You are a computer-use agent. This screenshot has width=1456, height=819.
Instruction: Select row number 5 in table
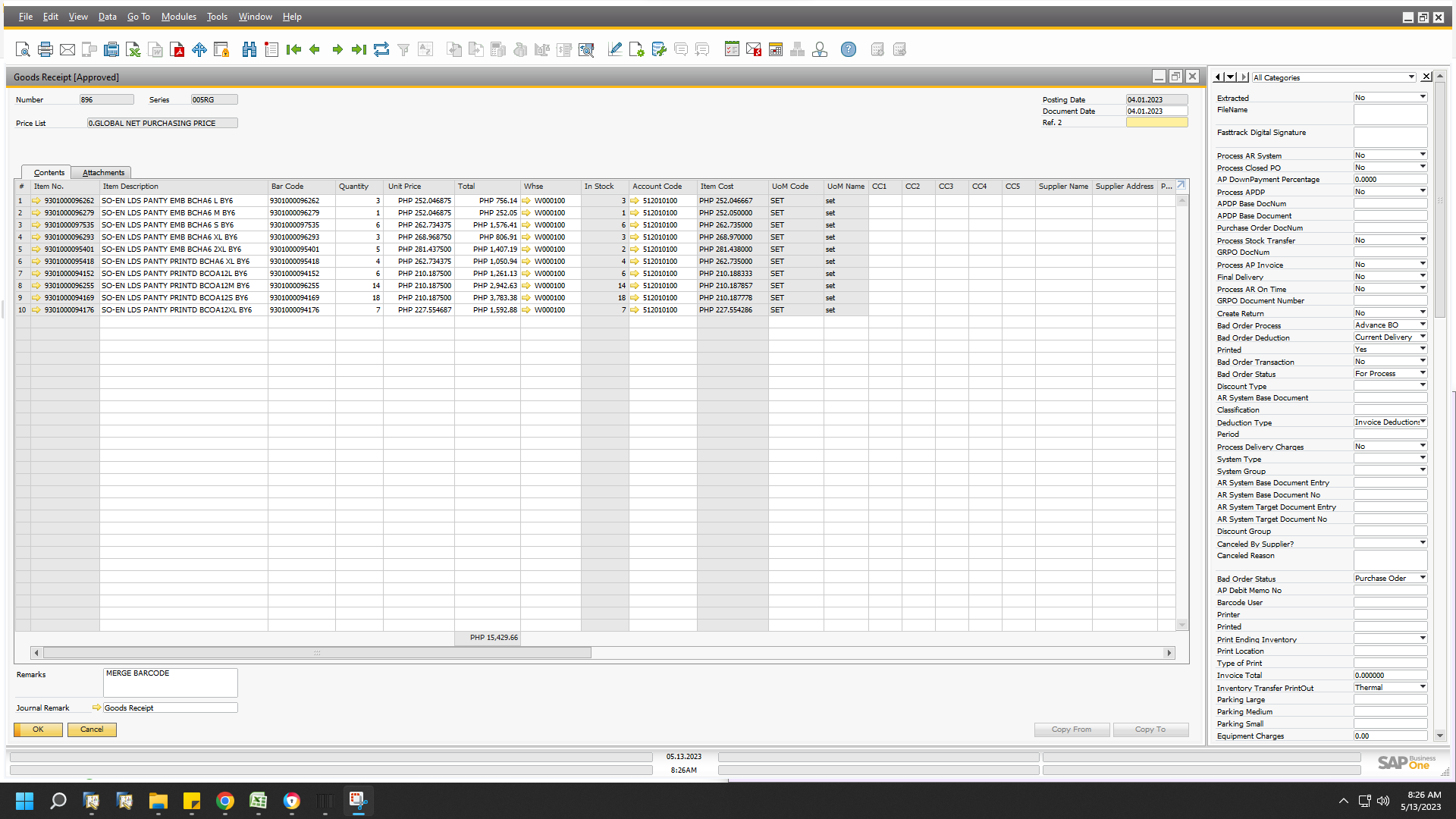click(x=21, y=249)
